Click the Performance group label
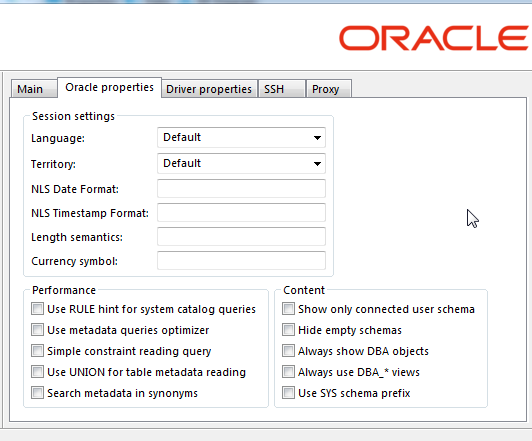Image resolution: width=532 pixels, height=441 pixels. 64,290
